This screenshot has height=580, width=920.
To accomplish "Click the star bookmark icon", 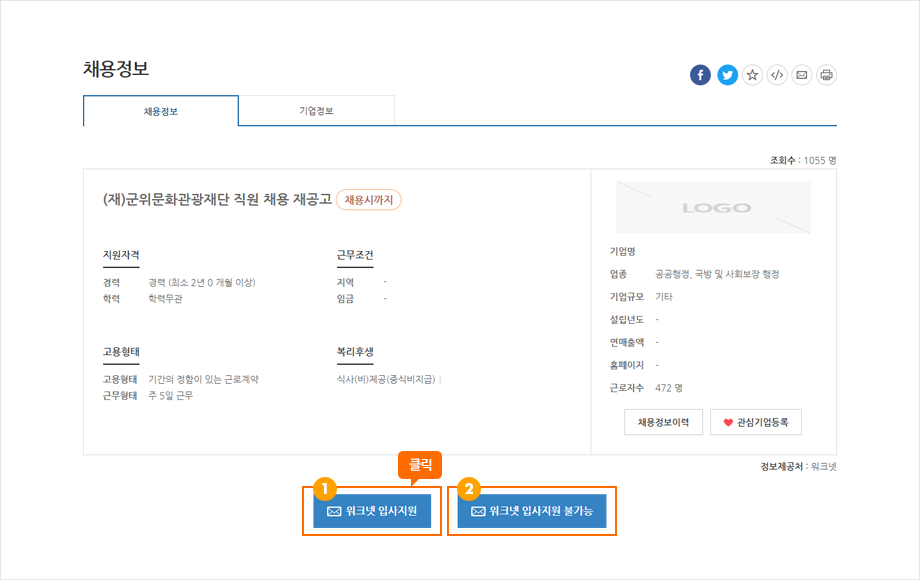I will pyautogui.click(x=752, y=75).
